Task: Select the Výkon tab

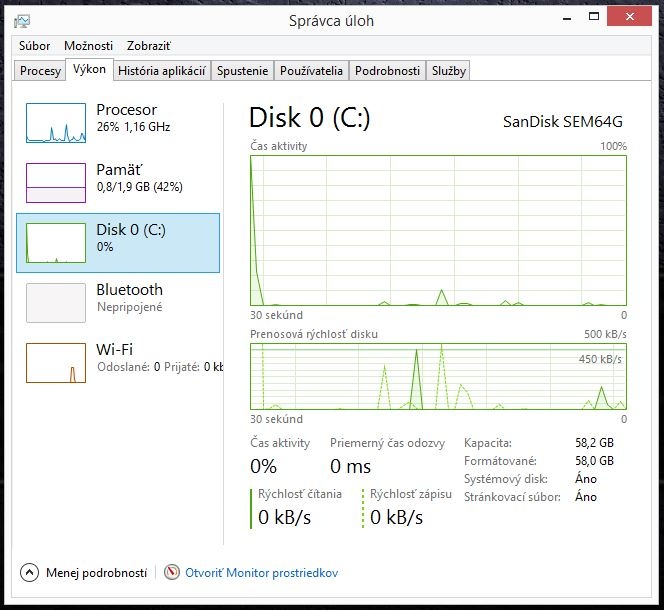Action: pos(89,69)
